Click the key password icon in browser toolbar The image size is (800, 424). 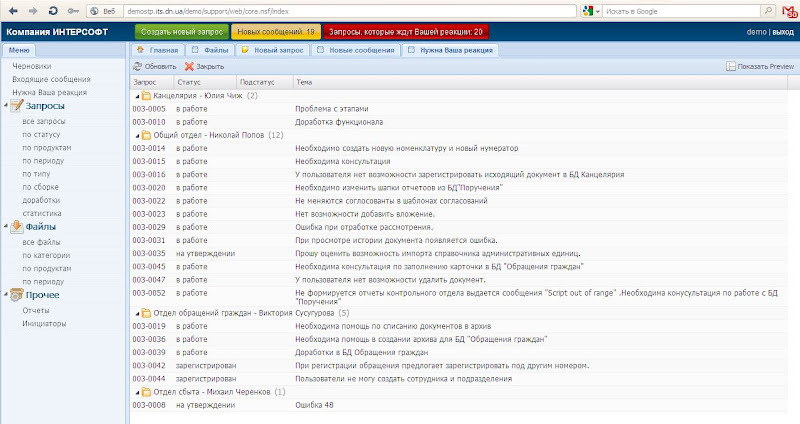pos(73,11)
